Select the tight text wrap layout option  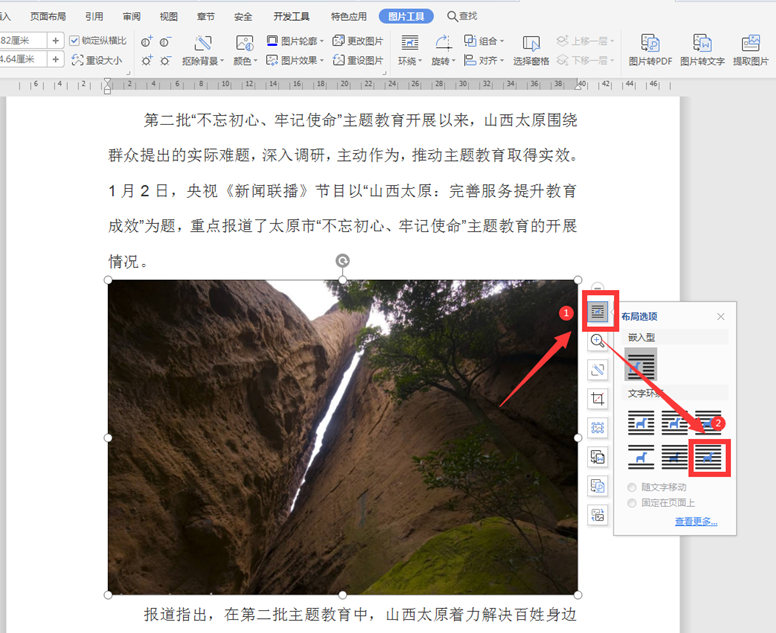click(675, 423)
